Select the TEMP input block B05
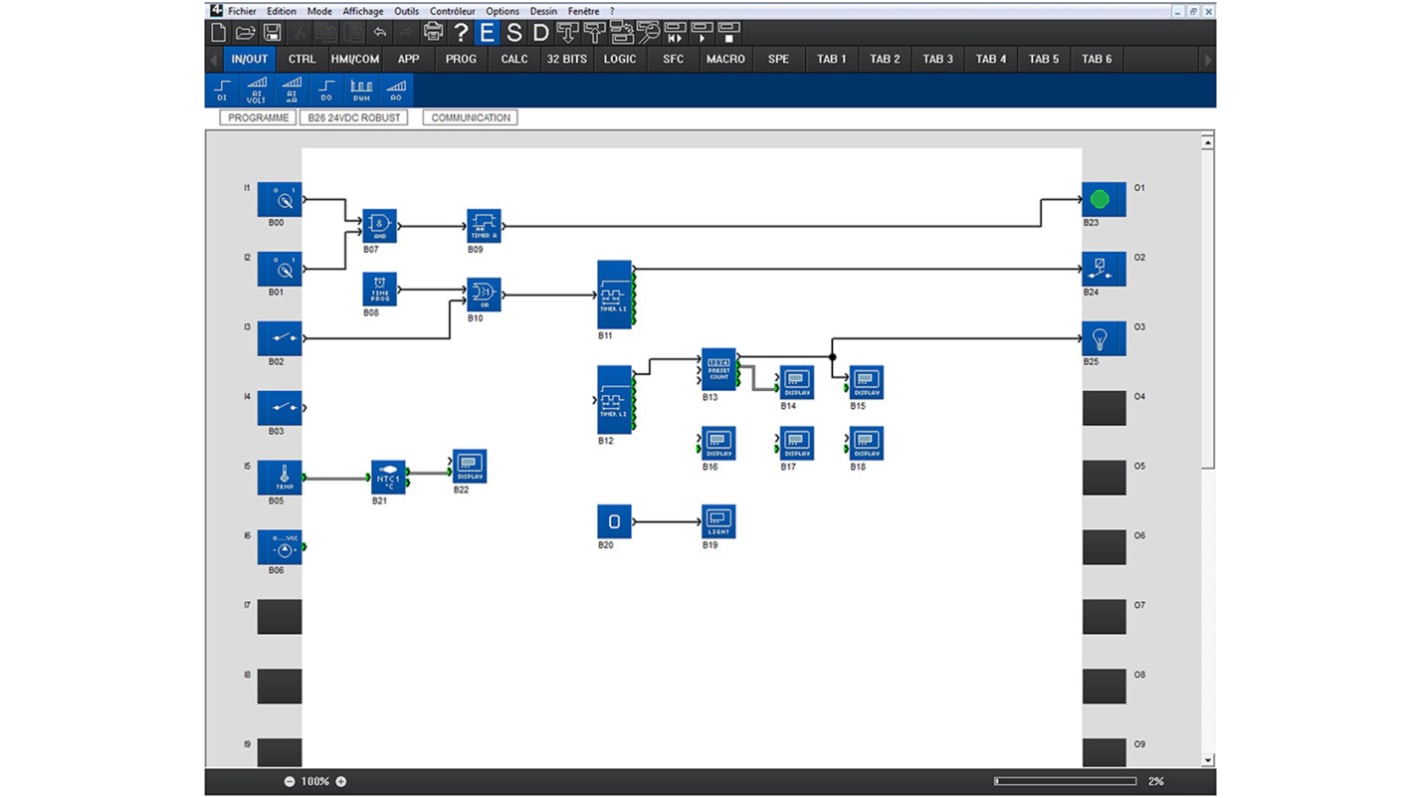1420x798 pixels. pos(280,477)
